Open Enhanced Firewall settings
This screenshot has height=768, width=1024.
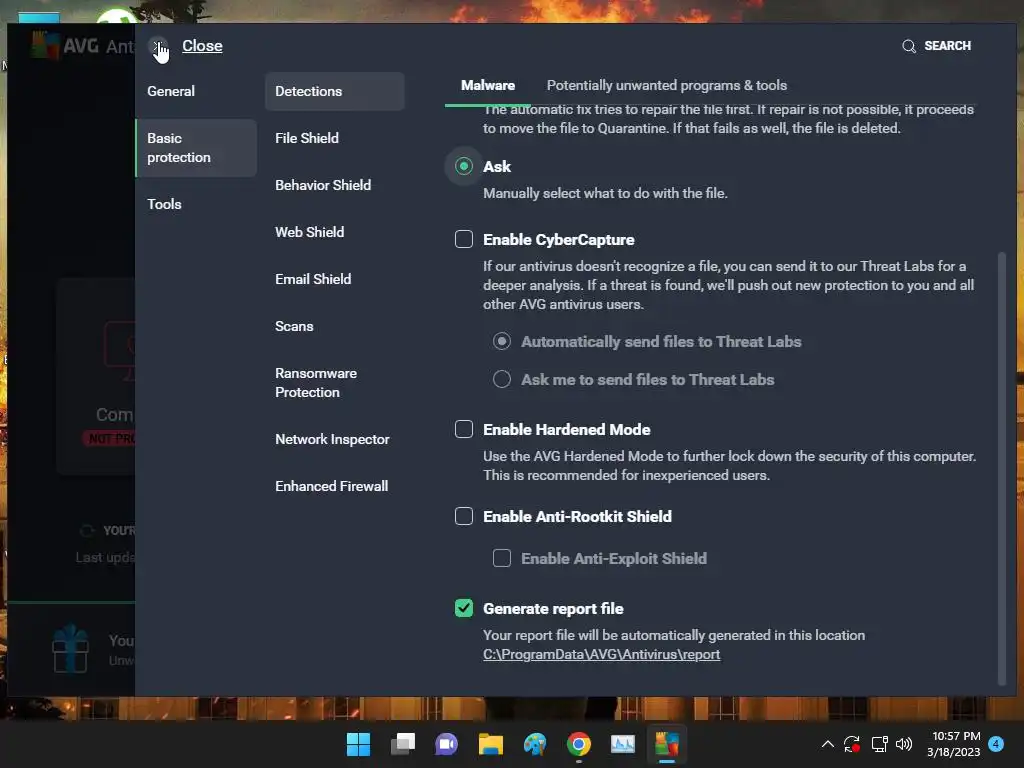(x=332, y=487)
